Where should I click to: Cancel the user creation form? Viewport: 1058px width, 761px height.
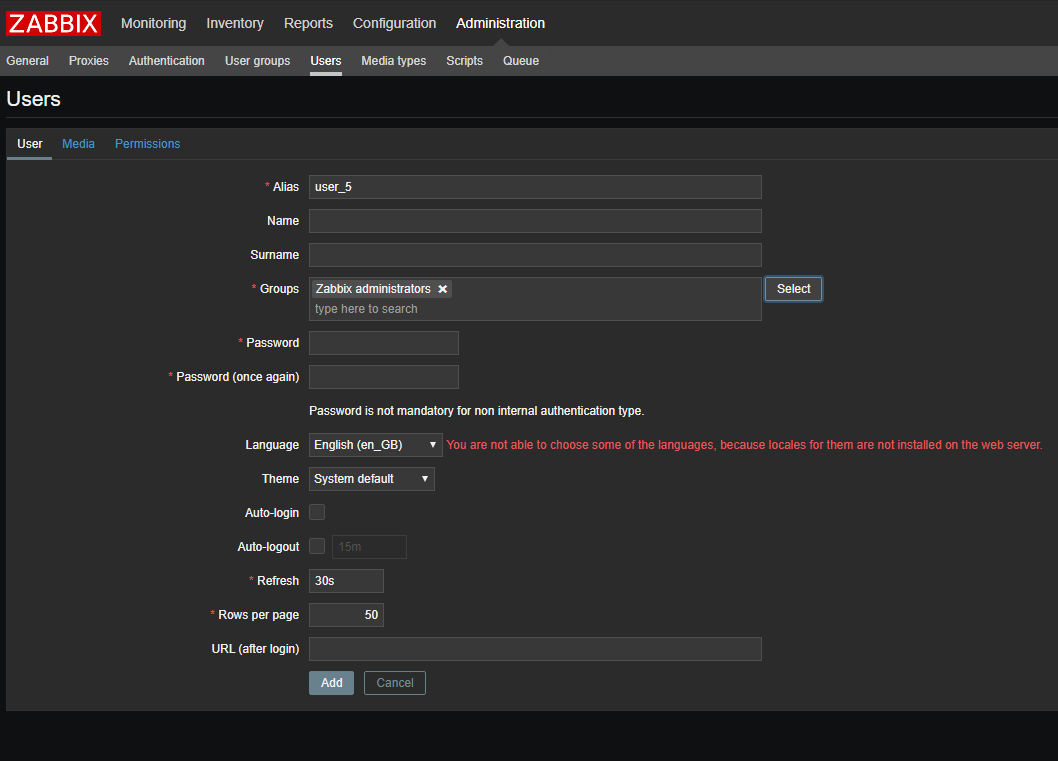point(394,683)
